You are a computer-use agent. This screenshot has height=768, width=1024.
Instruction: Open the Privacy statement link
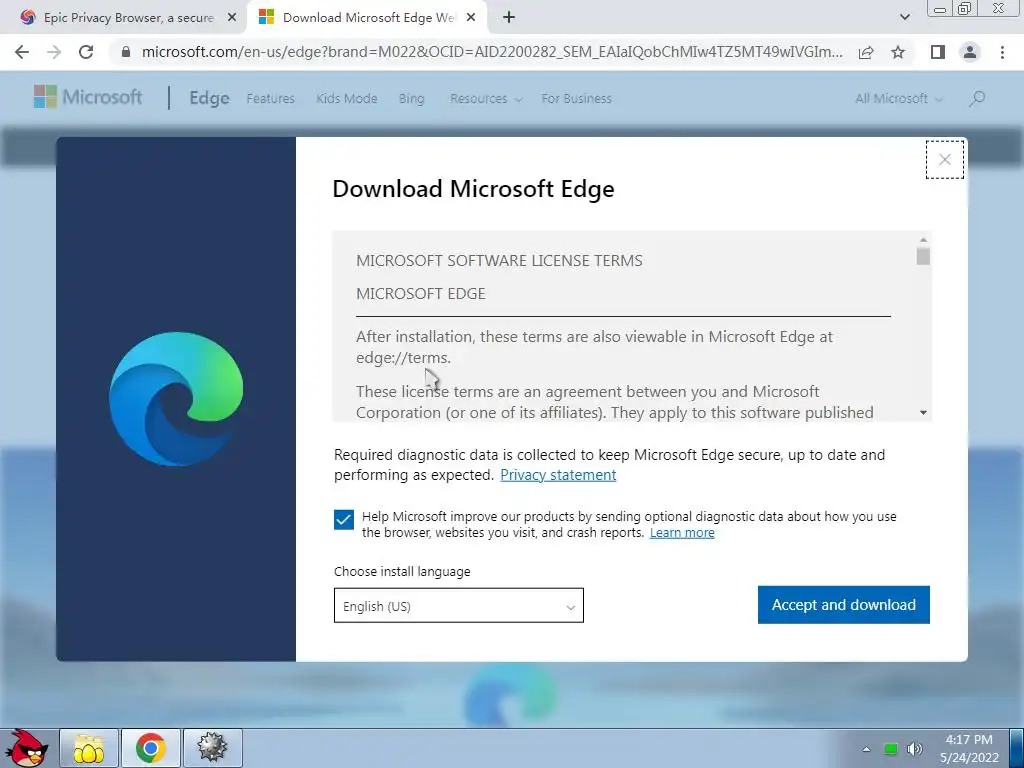(558, 475)
